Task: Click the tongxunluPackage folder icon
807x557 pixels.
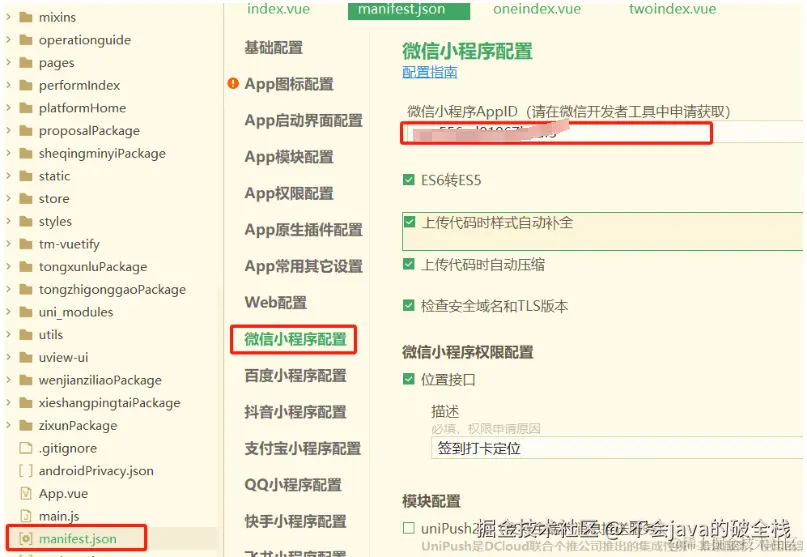Action: [26, 267]
